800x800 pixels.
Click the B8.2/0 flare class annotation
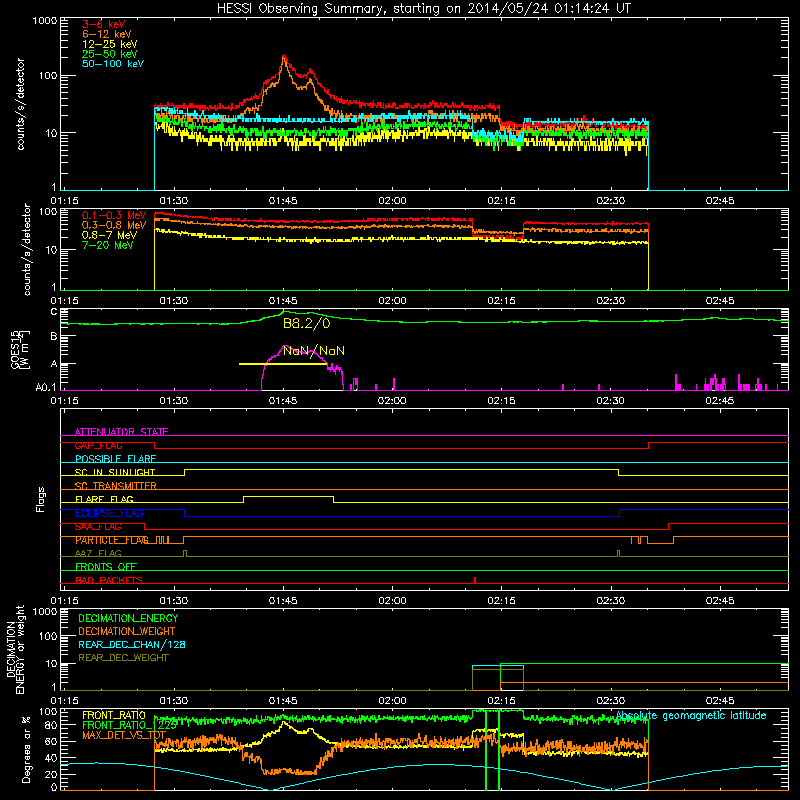(307, 323)
